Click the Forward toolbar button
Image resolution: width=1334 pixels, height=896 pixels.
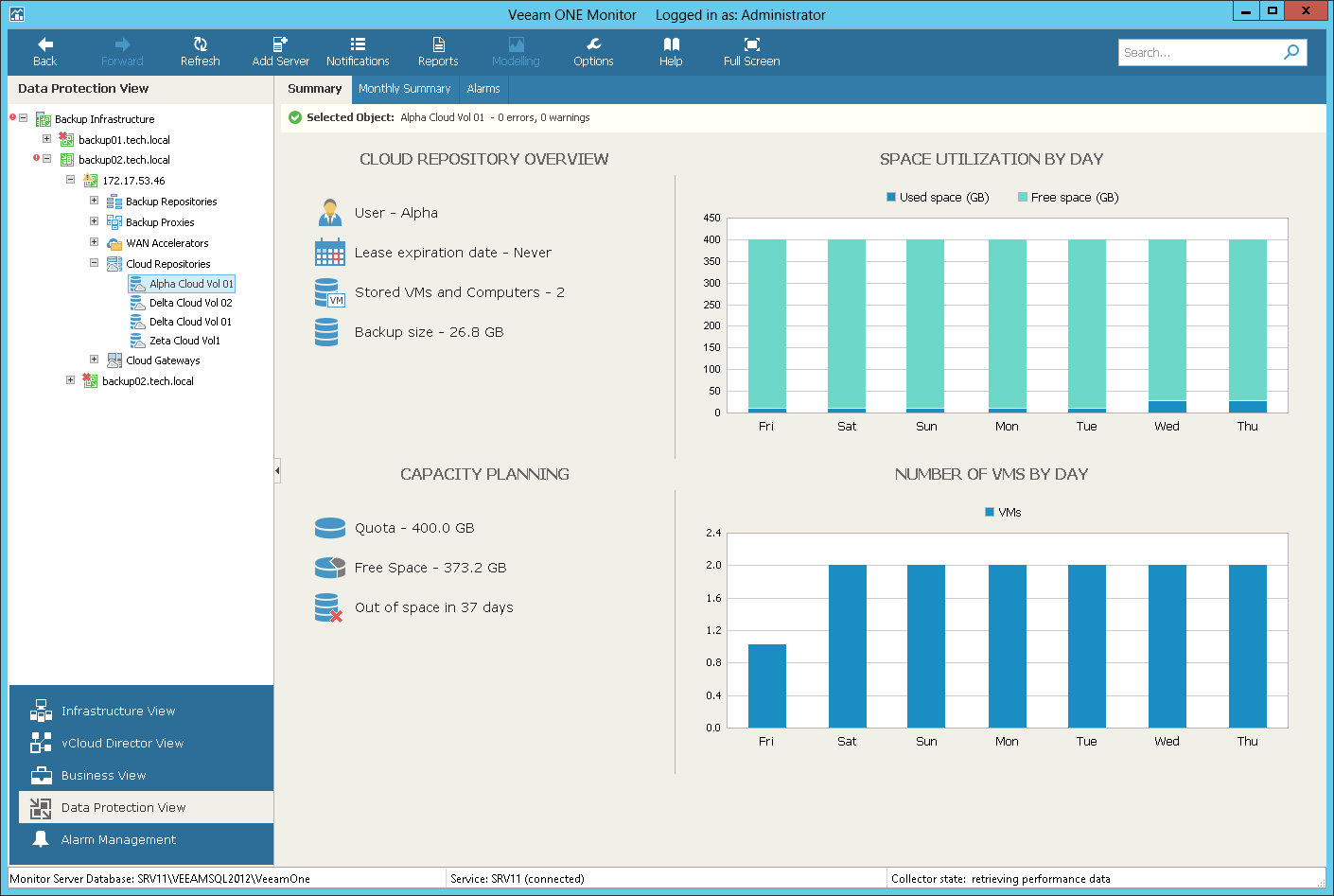click(x=122, y=52)
